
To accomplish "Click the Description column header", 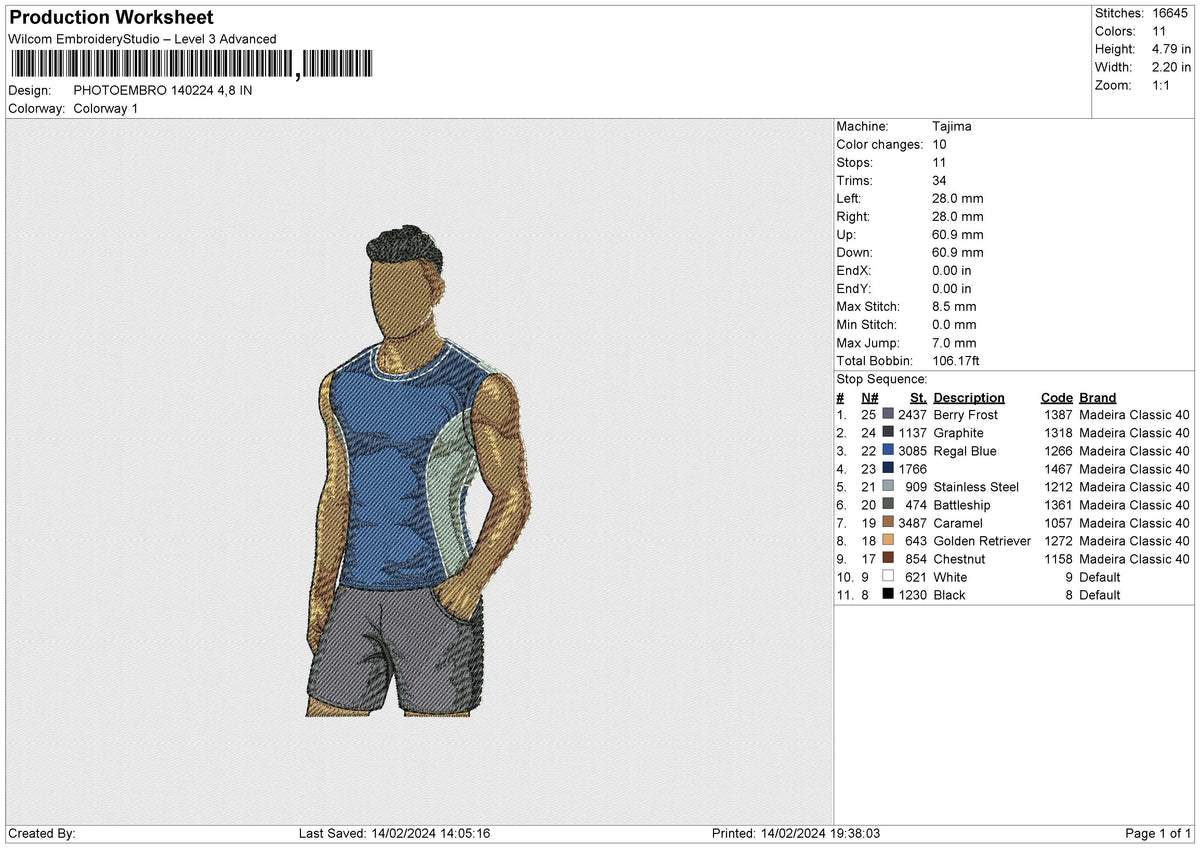I will pyautogui.click(x=969, y=397).
